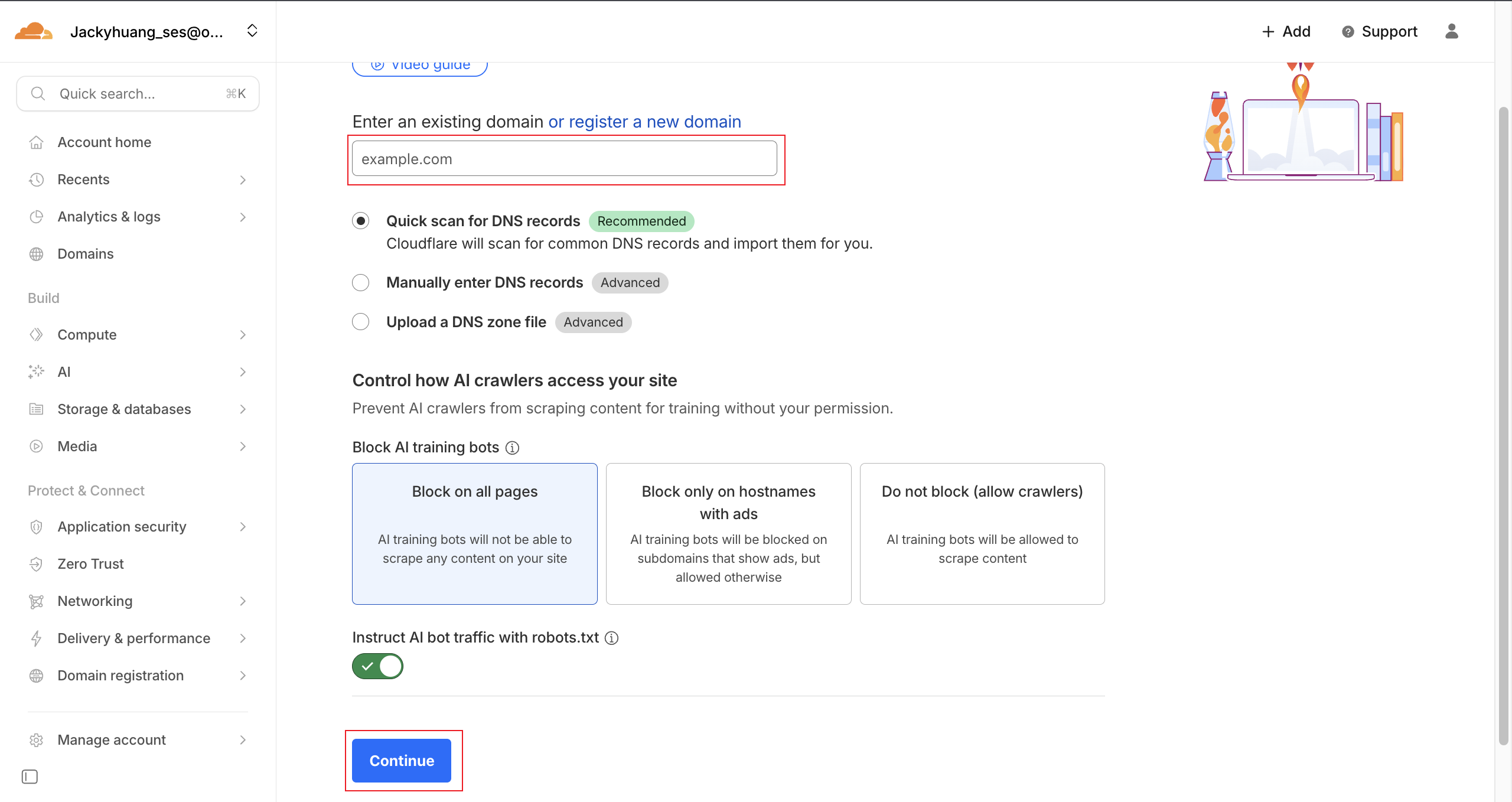Expand the Compute menu chevron

243,335
